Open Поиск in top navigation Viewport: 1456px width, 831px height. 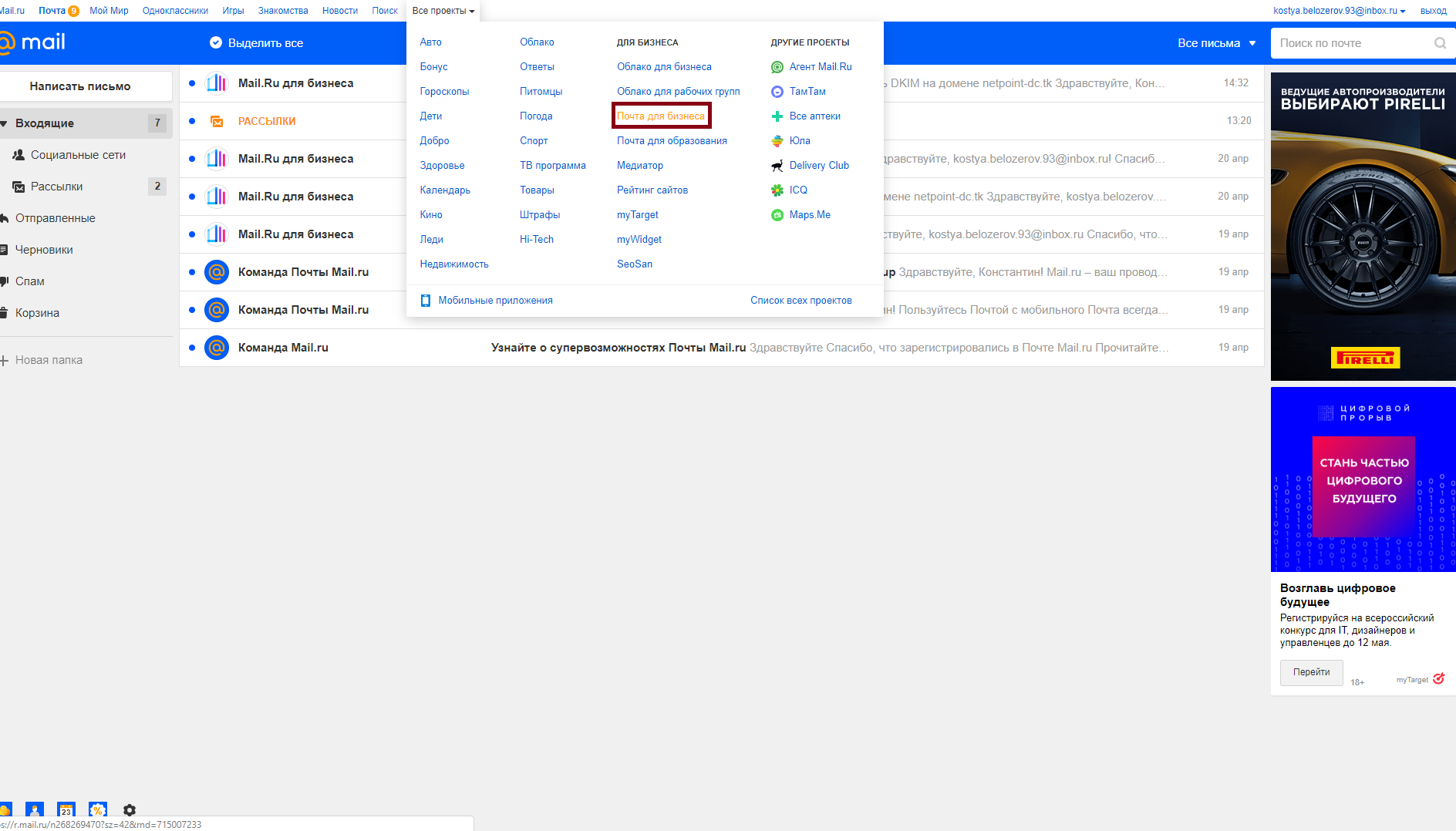[385, 11]
